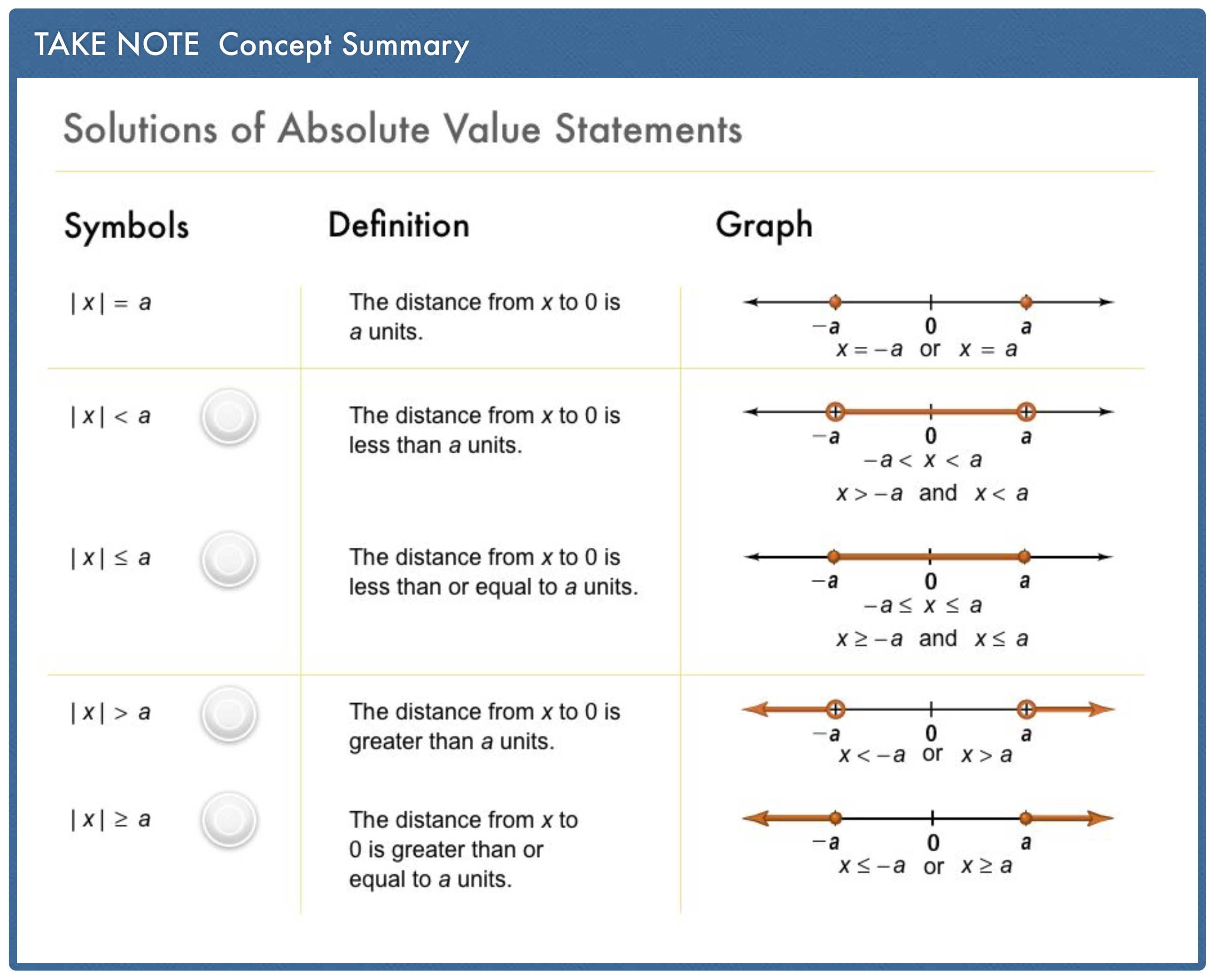Click the 'x ≤ −a or x ≥ a' solution text

pyautogui.click(x=925, y=866)
